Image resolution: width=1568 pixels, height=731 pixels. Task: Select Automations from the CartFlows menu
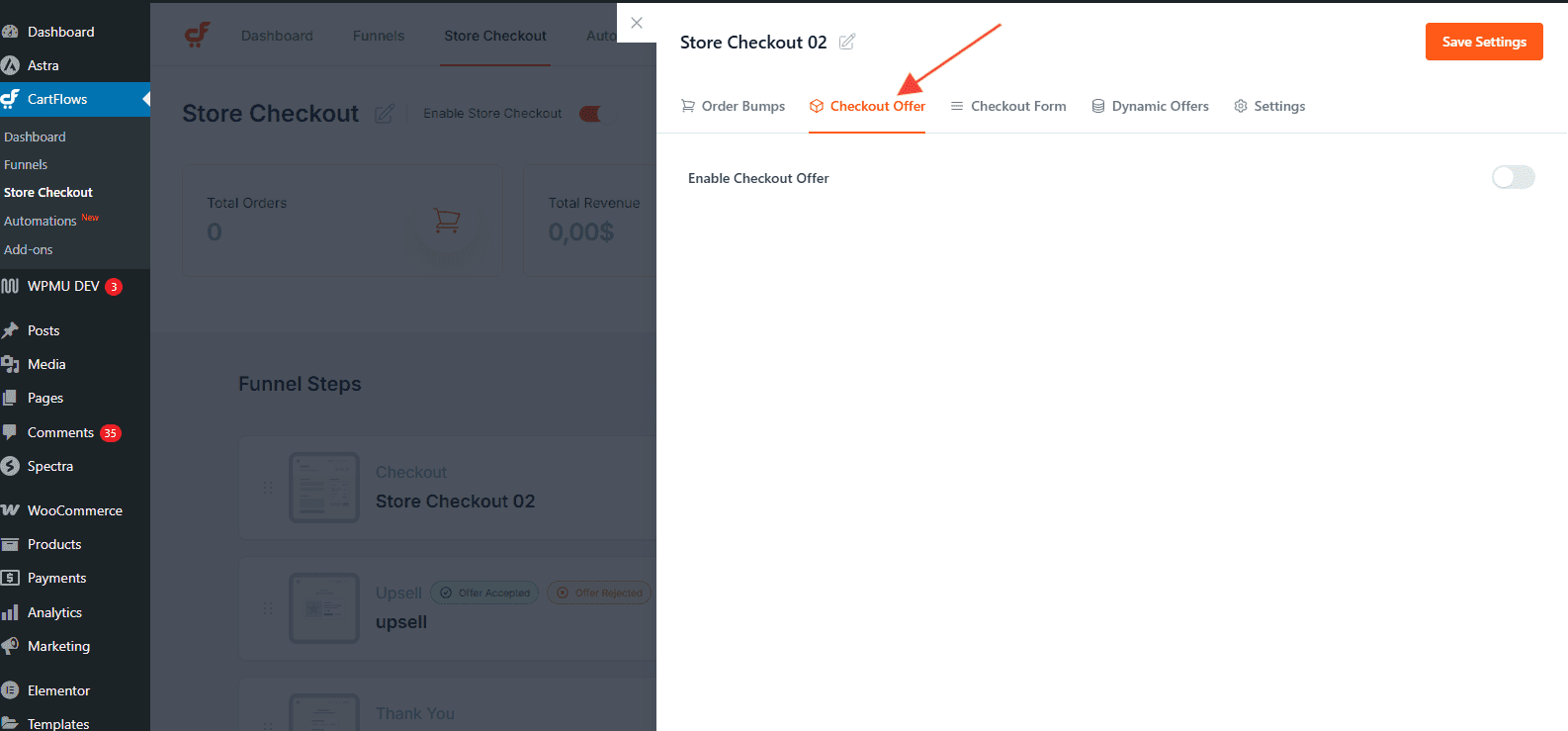coord(40,220)
